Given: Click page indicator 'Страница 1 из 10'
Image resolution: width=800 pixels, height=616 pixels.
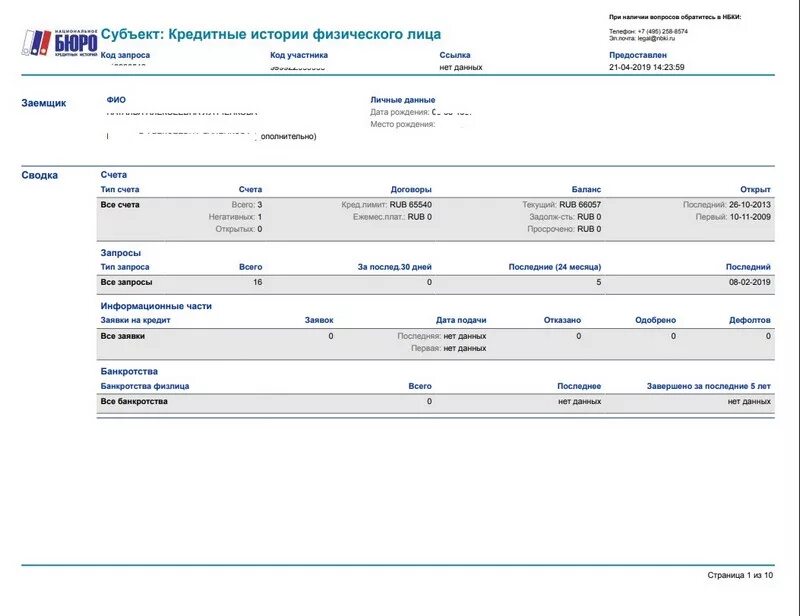Looking at the screenshot, I should click(740, 575).
